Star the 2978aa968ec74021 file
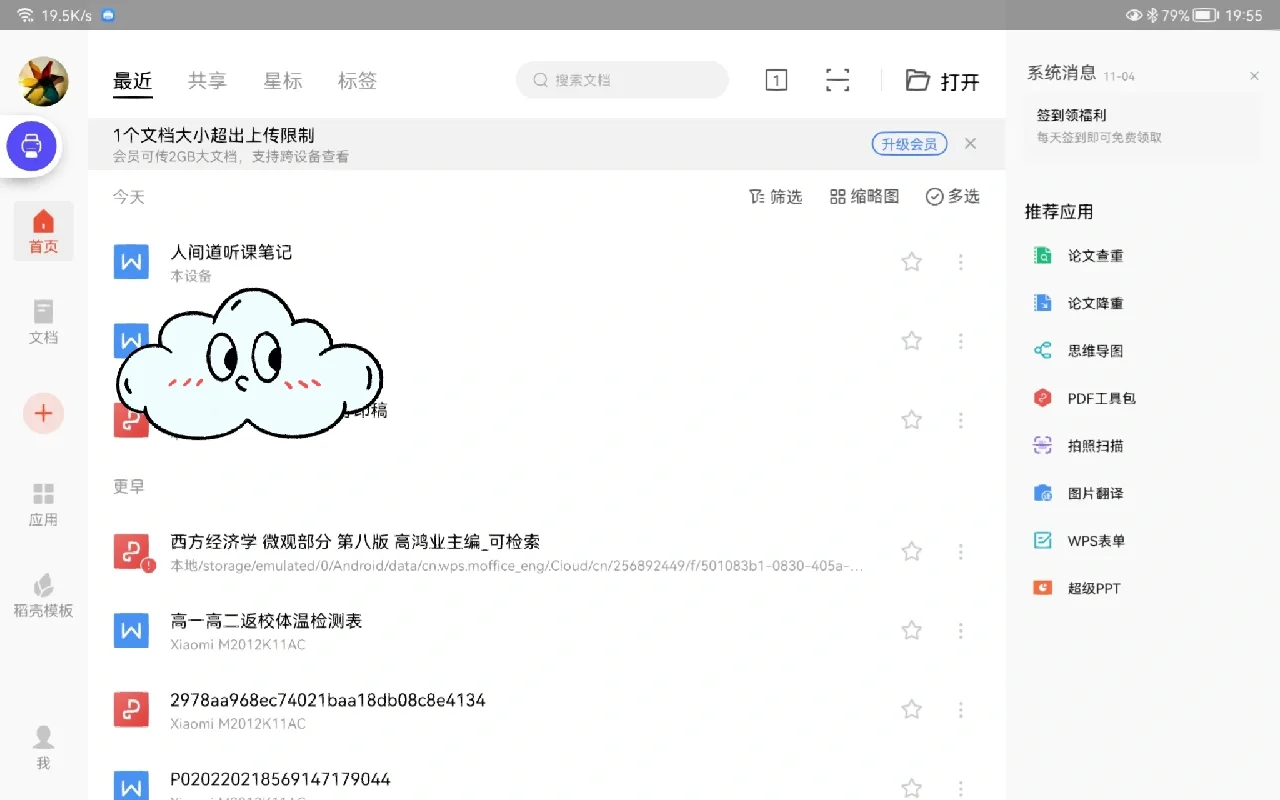This screenshot has width=1280, height=800. pos(911,709)
